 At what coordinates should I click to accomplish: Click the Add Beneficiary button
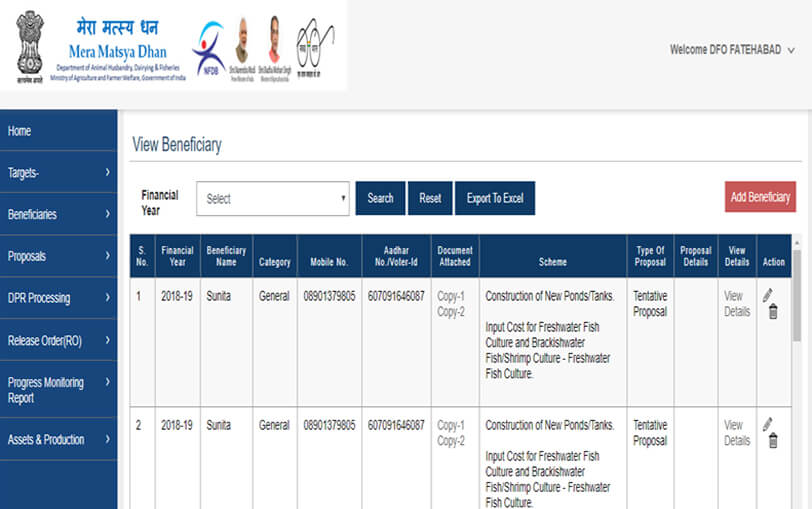click(x=760, y=197)
